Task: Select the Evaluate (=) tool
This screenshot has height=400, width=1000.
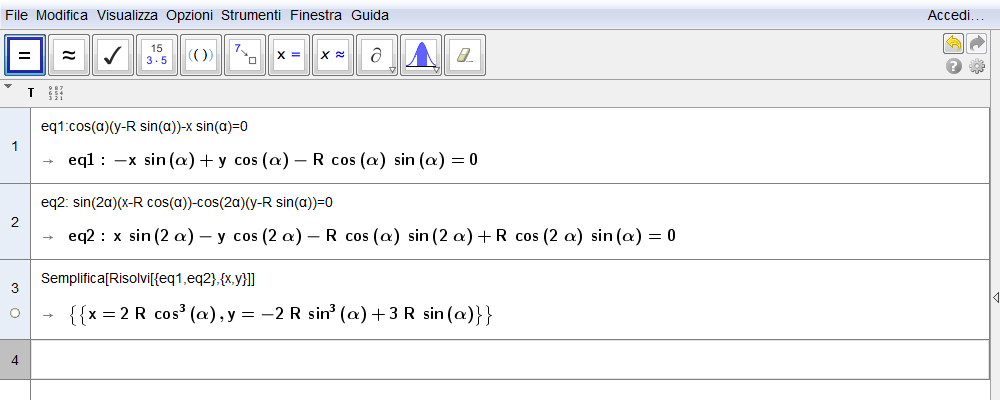Action: [x=25, y=55]
